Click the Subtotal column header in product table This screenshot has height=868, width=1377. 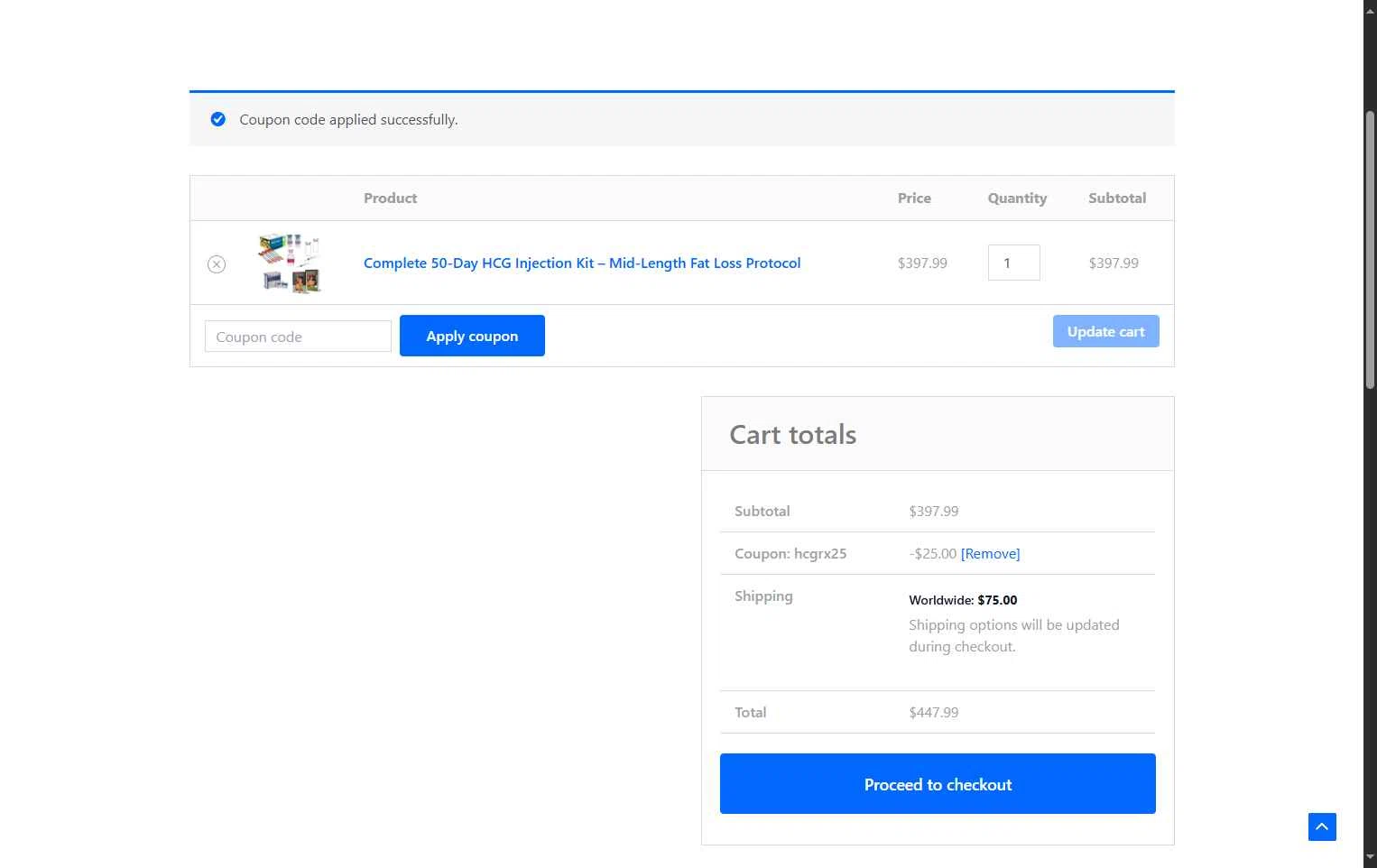click(1117, 198)
